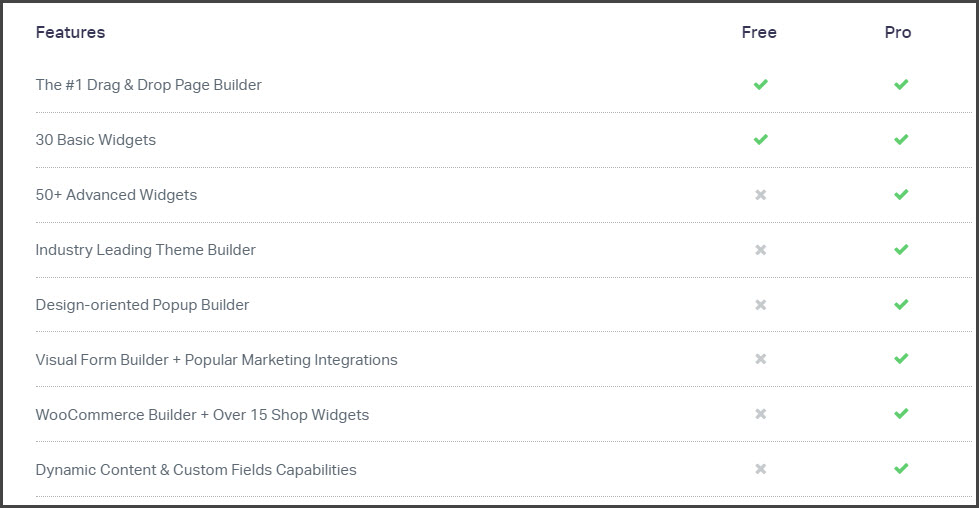Select the Pro column header
This screenshot has width=979, height=508.
pyautogui.click(x=898, y=32)
